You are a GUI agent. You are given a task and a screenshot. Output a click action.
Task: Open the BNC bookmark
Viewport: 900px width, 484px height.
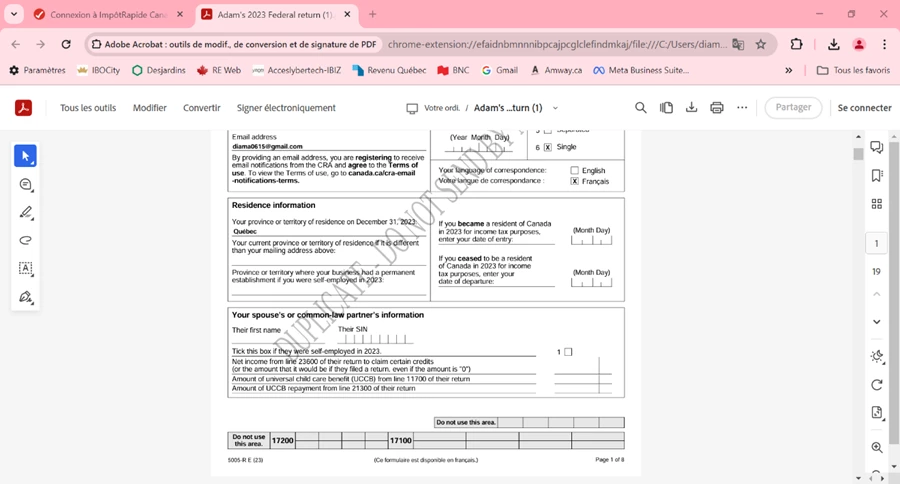point(453,70)
